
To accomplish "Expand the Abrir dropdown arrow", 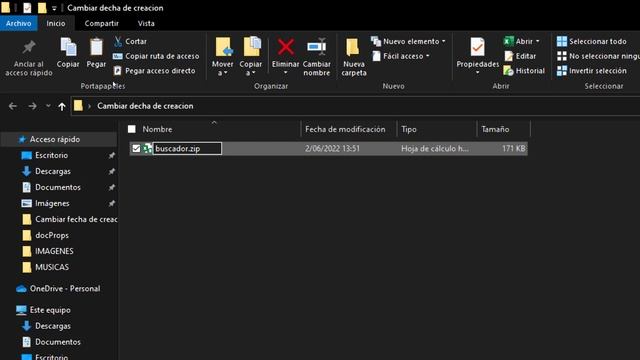I will 538,41.
